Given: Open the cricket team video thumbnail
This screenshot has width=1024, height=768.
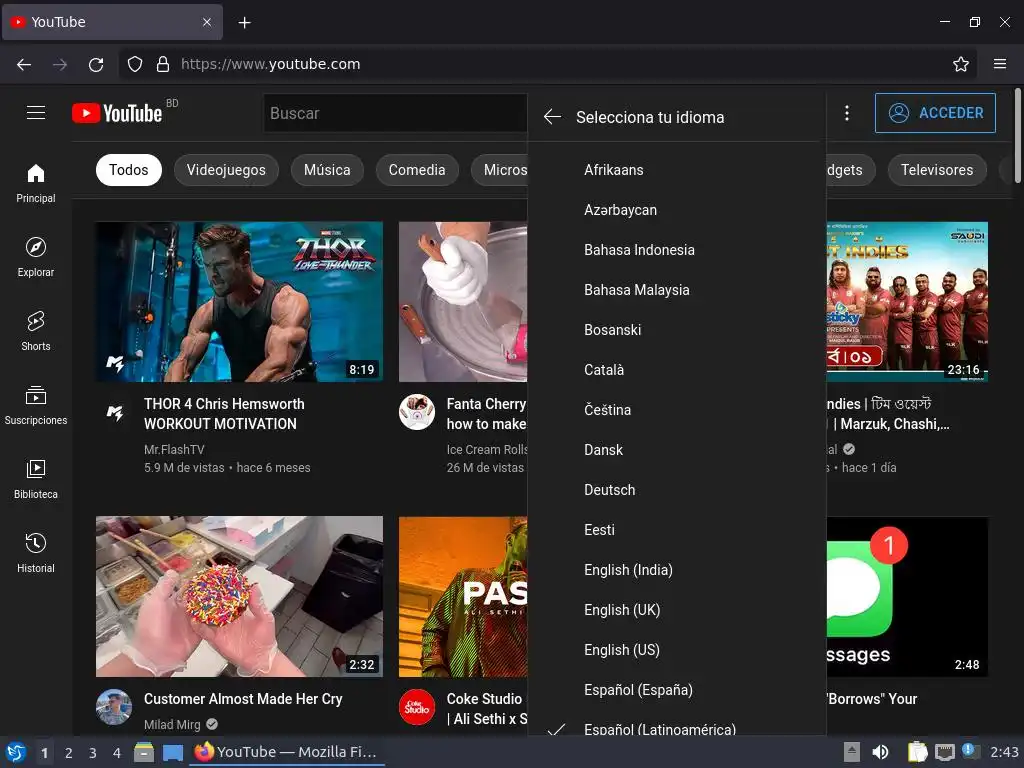Looking at the screenshot, I should pyautogui.click(x=907, y=302).
